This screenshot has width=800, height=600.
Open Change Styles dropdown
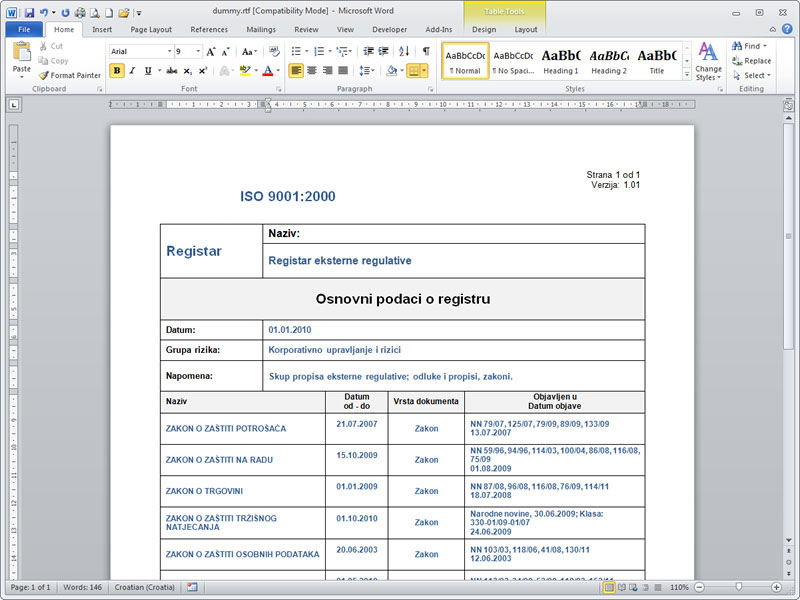(x=708, y=61)
